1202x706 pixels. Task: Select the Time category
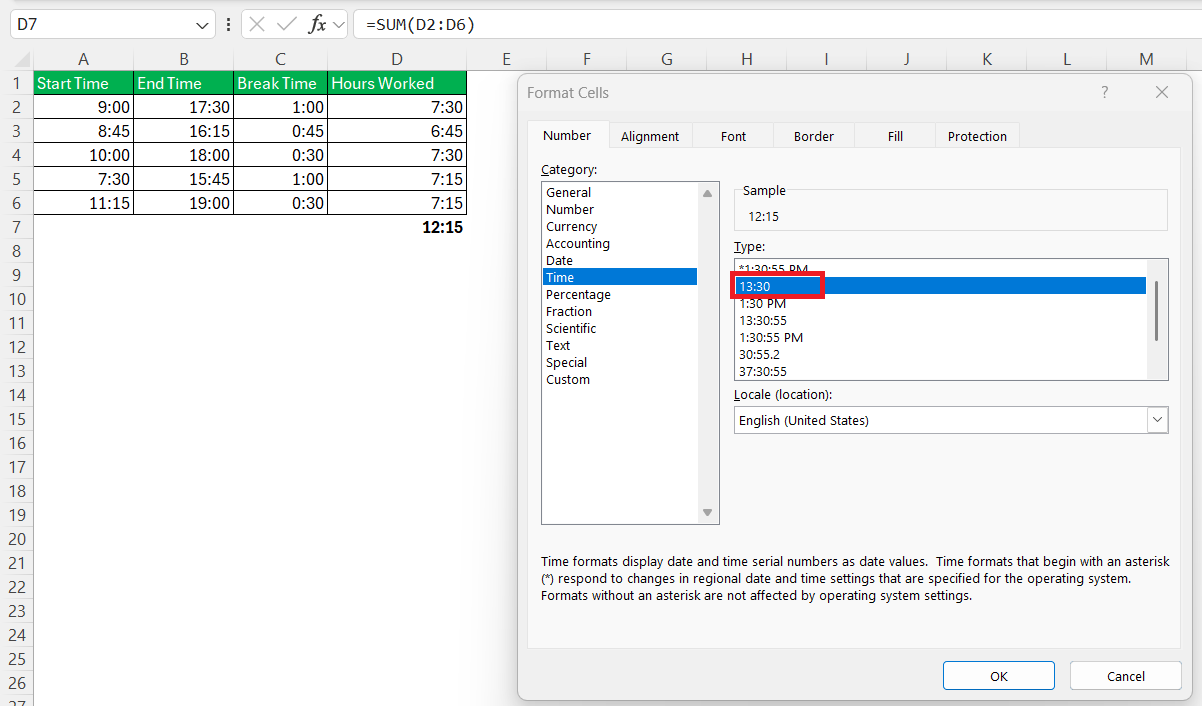[x=620, y=277]
